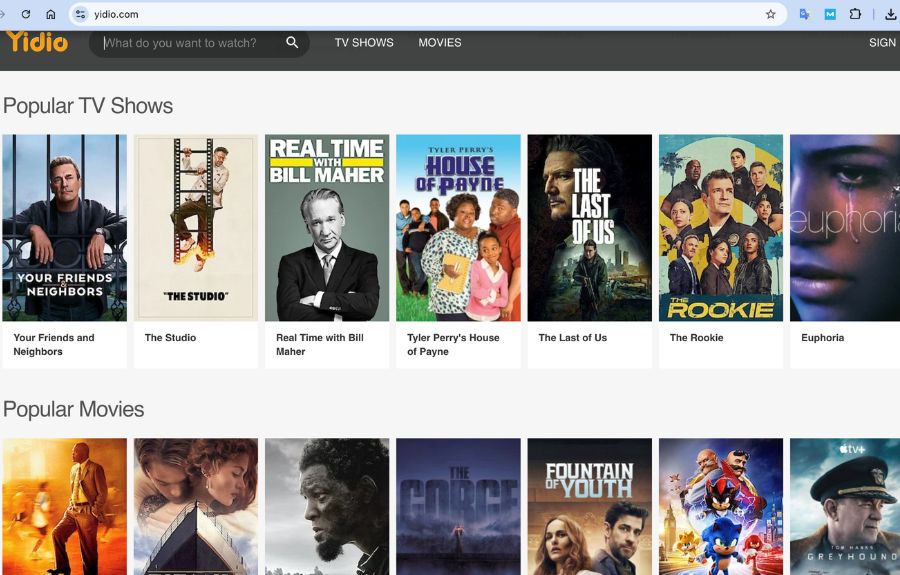This screenshot has height=575, width=900.
Task: Open the Google Translate extension icon
Action: point(804,14)
